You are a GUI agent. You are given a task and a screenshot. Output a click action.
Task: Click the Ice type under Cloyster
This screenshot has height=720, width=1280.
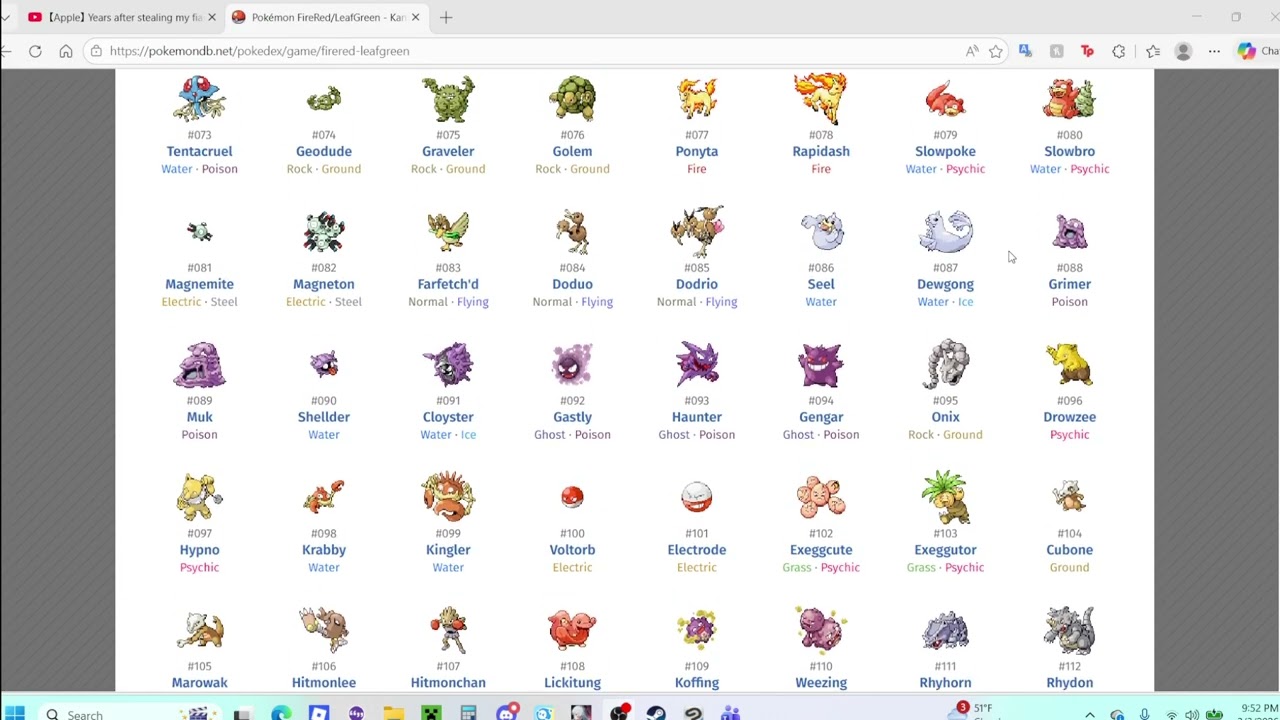coord(468,435)
